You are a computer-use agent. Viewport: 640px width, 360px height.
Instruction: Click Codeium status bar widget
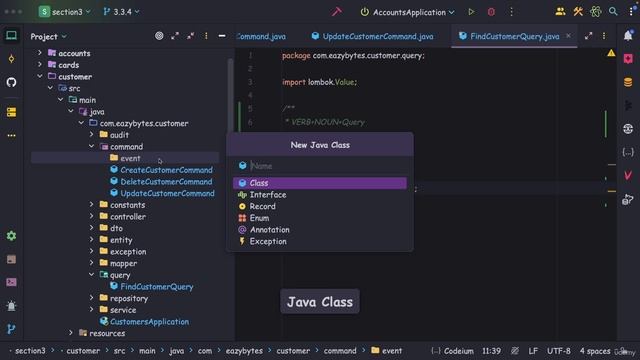coord(453,351)
